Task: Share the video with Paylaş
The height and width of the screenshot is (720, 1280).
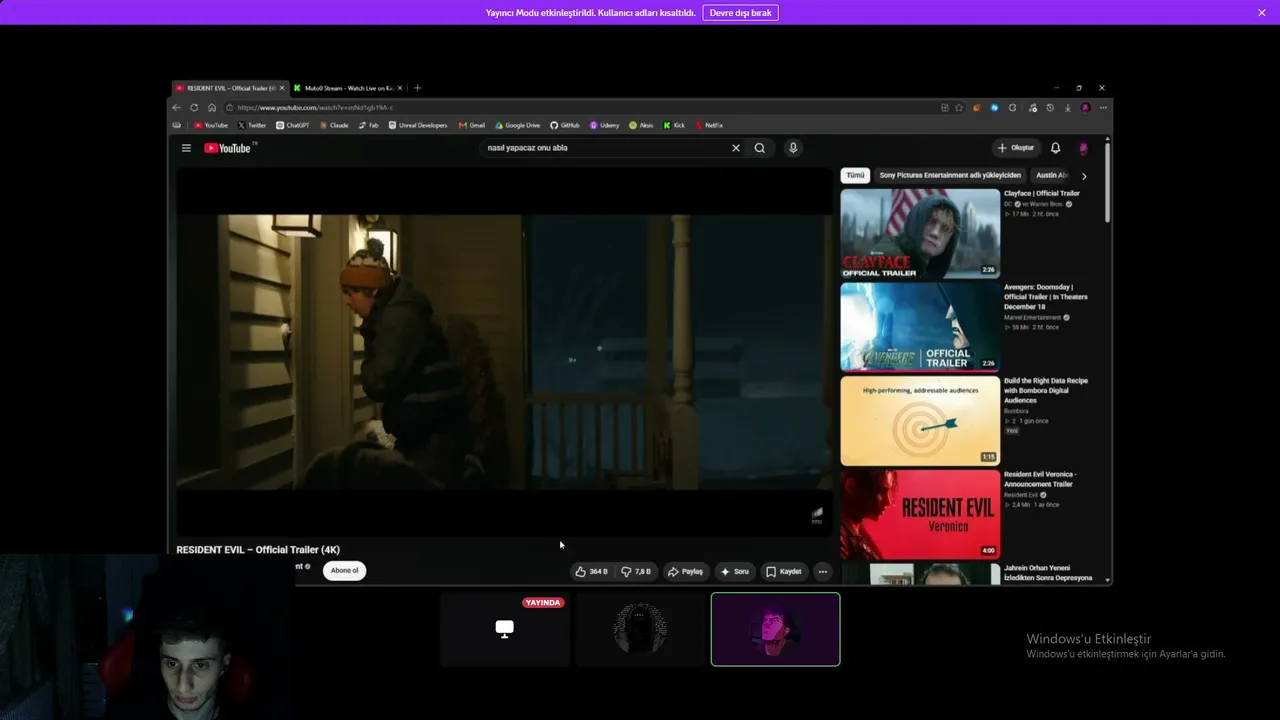Action: coord(685,572)
